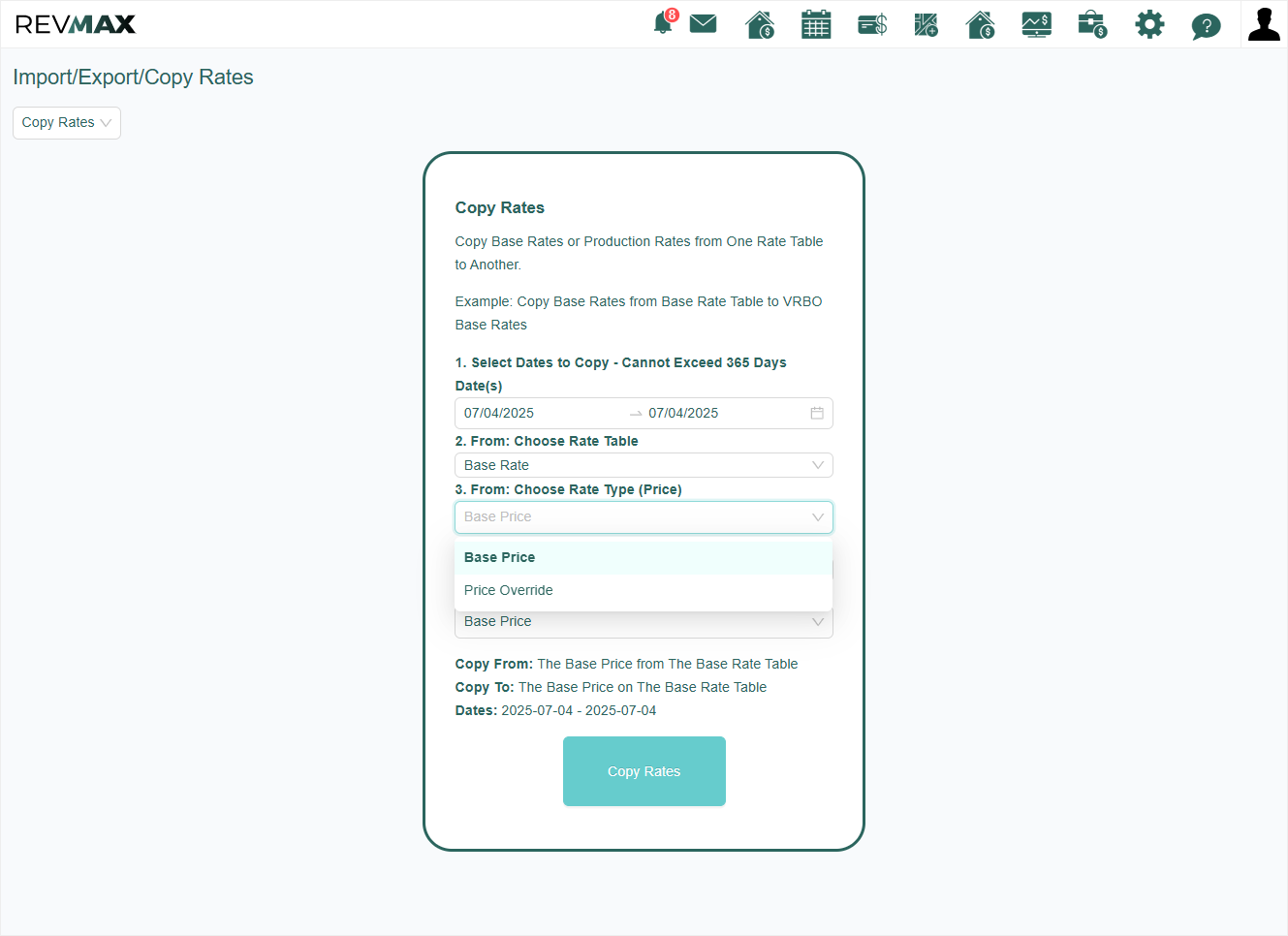The width and height of the screenshot is (1288, 936).
Task: Click the Copy To summary line
Action: pos(612,687)
